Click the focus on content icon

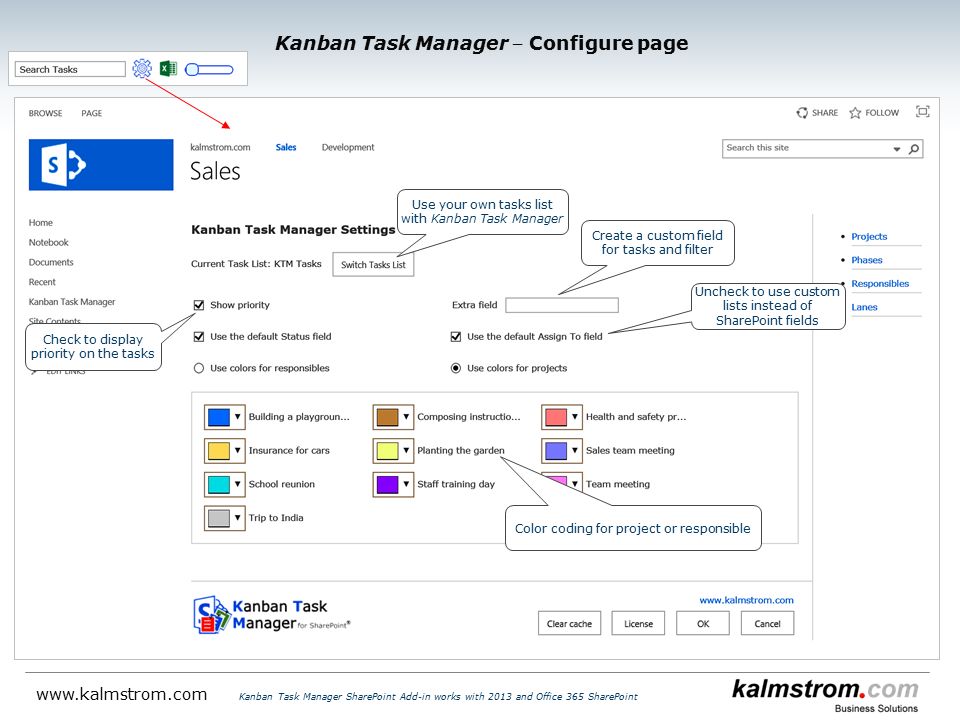(923, 111)
